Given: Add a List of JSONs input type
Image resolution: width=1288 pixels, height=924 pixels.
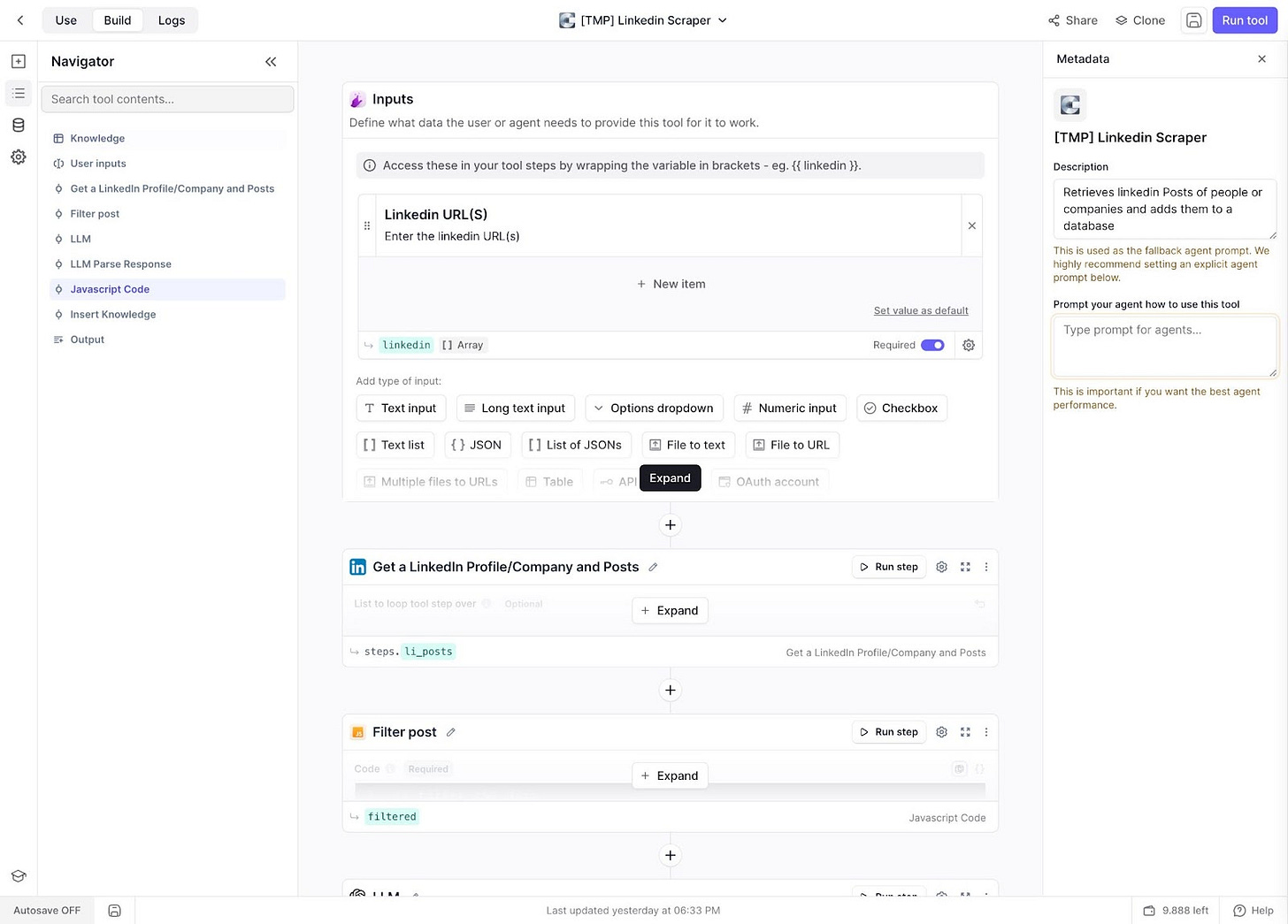Looking at the screenshot, I should pos(575,446).
